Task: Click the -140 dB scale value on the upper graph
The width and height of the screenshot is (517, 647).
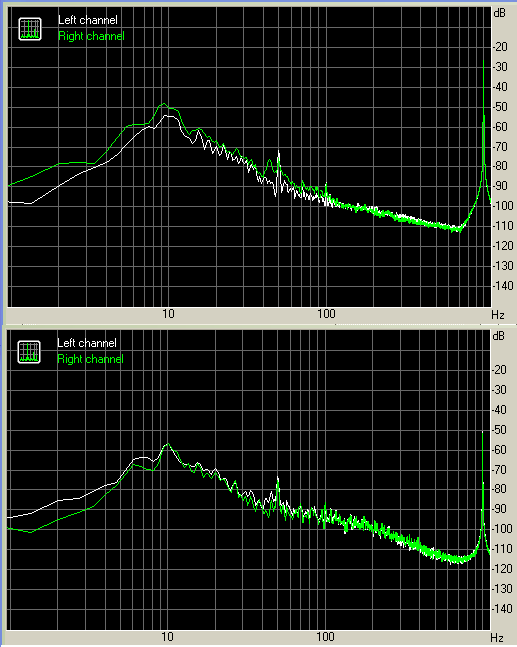Action: tap(503, 286)
